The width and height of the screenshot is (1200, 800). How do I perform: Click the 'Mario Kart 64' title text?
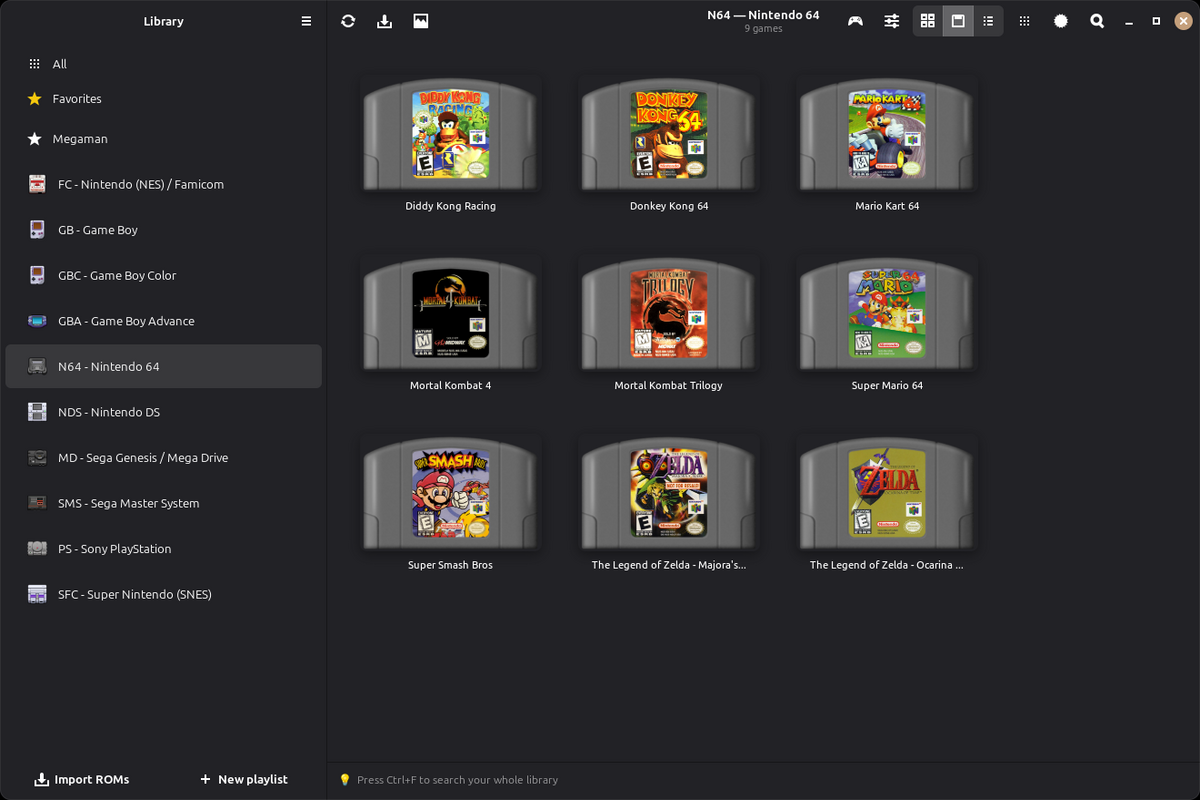[x=887, y=206]
